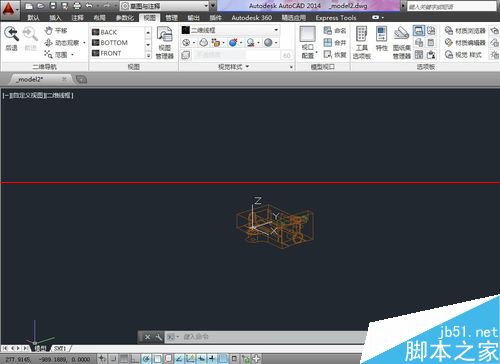Open the Tool Palettes (工具选项板) icon

coord(362,43)
